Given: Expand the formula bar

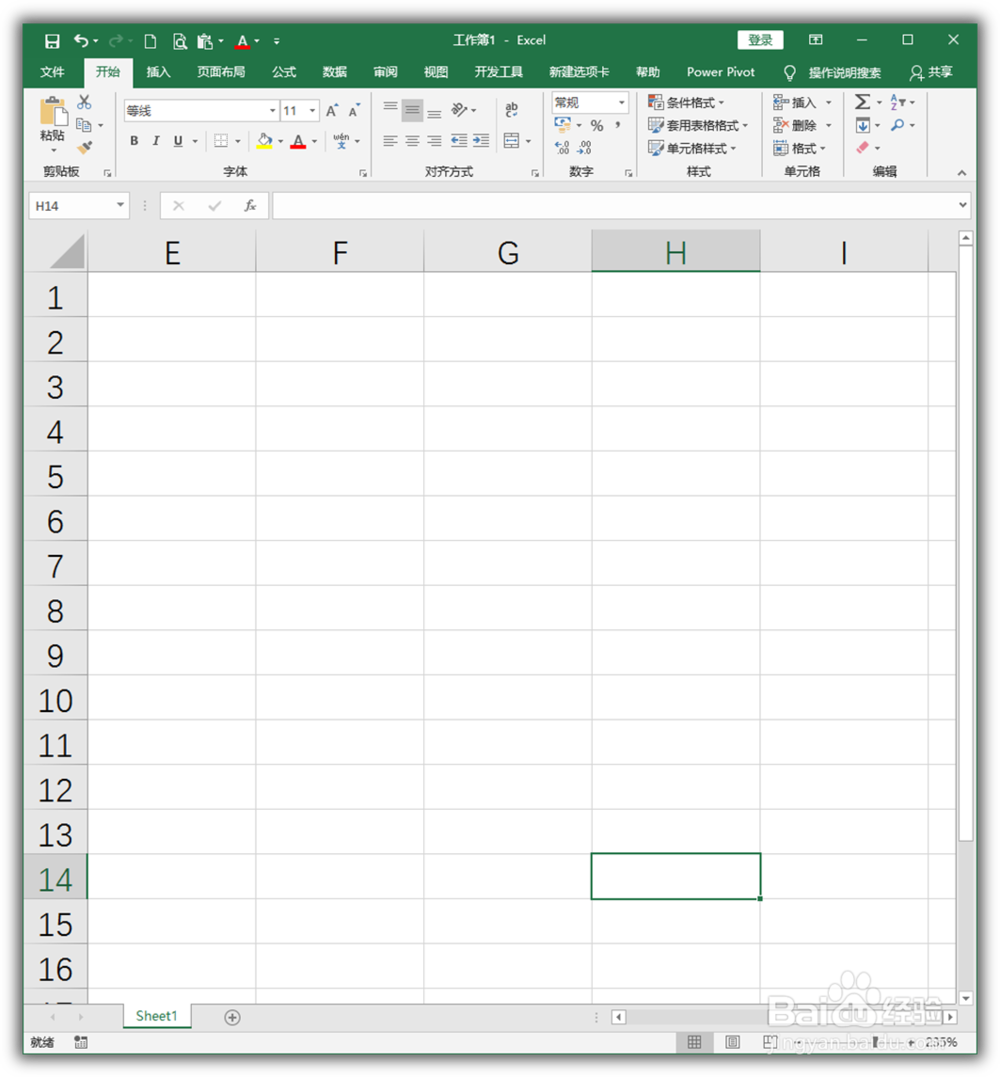Looking at the screenshot, I should (x=962, y=205).
